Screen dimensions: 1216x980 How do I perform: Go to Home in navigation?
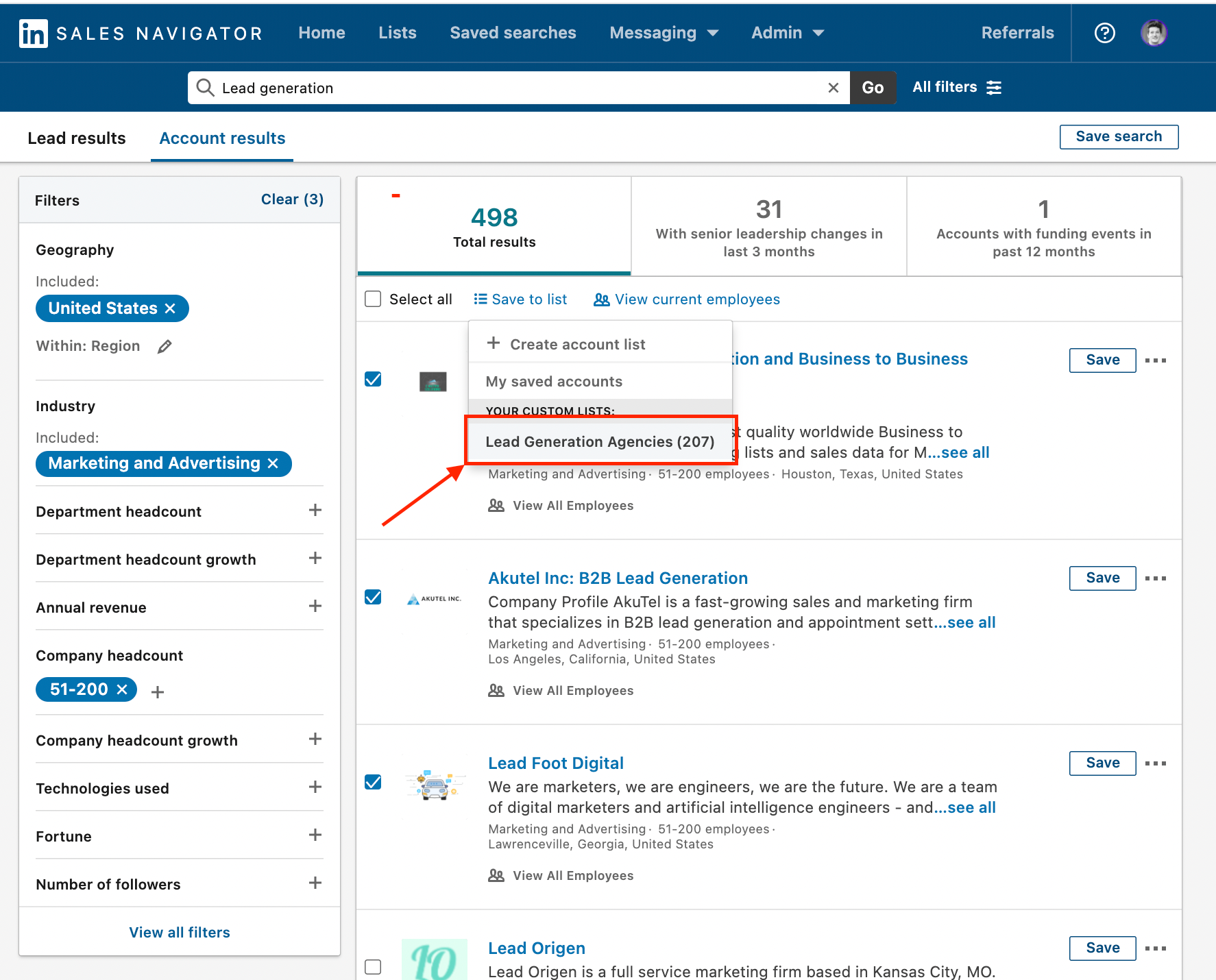click(321, 33)
